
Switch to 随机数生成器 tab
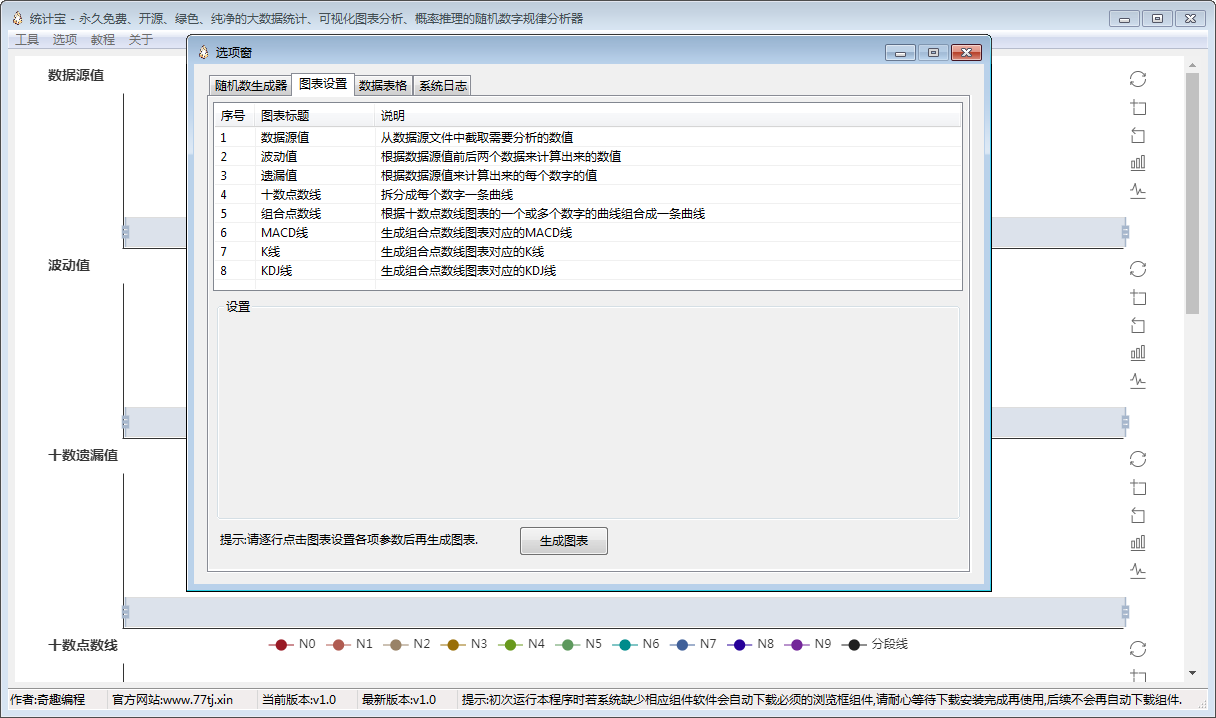(x=250, y=86)
